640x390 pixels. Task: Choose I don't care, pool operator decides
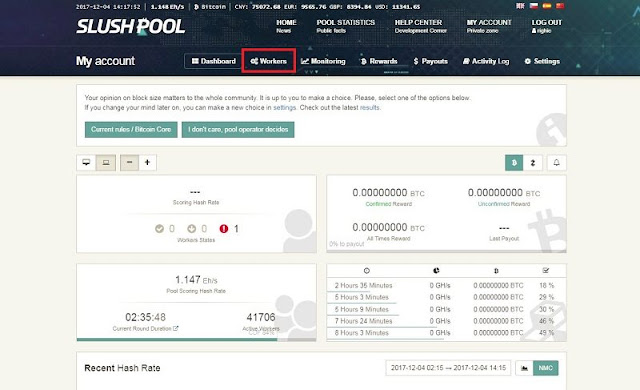(238, 130)
